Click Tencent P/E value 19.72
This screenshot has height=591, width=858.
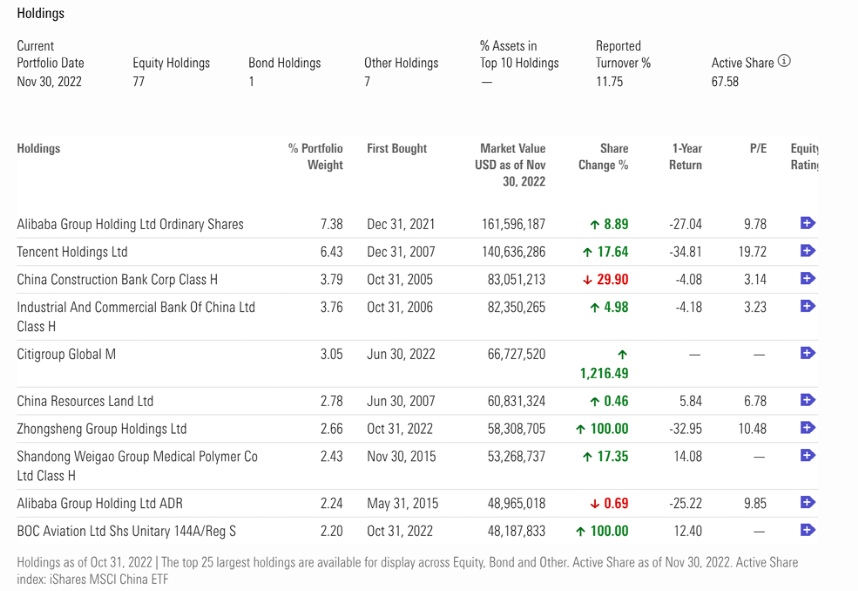(x=753, y=252)
